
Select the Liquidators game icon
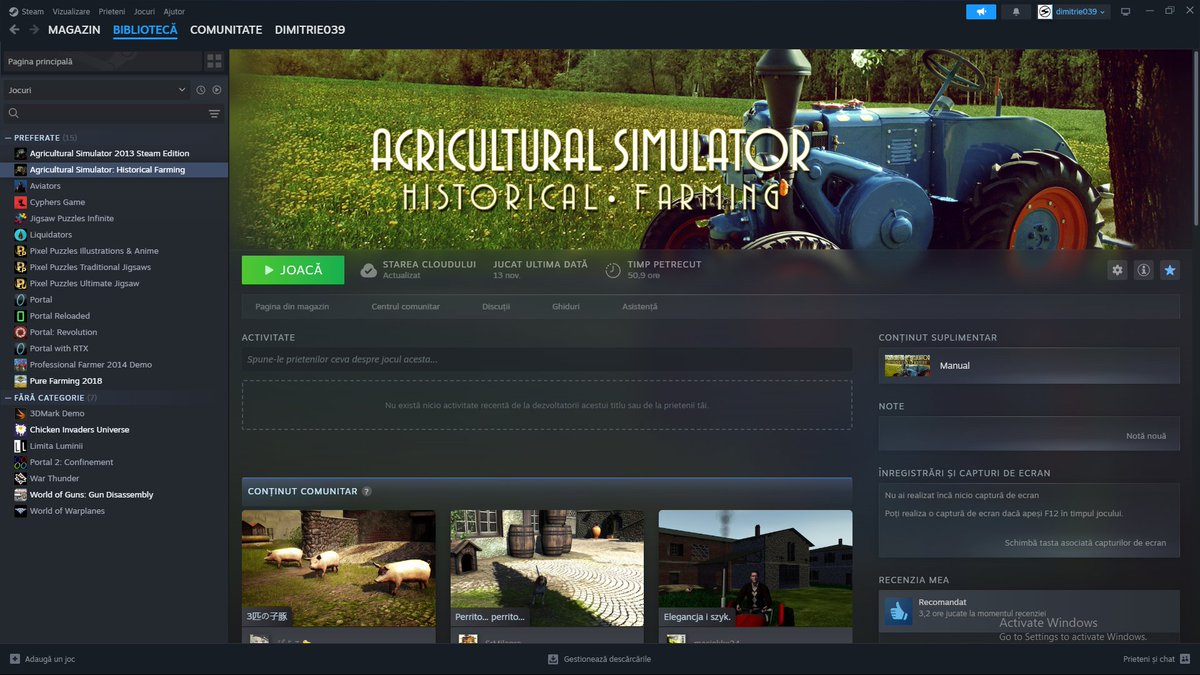coord(21,235)
